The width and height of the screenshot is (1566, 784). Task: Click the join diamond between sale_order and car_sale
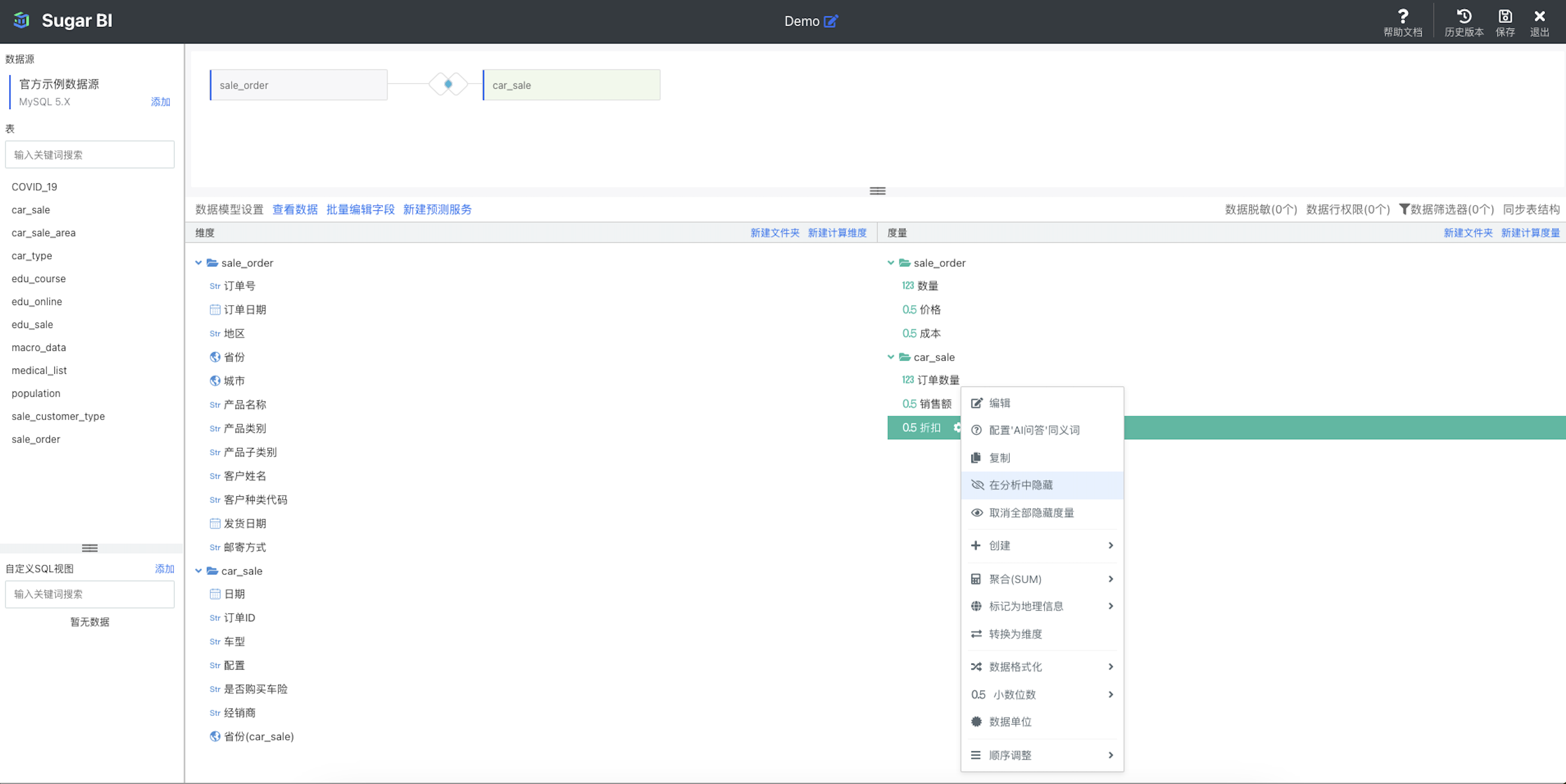[448, 85]
